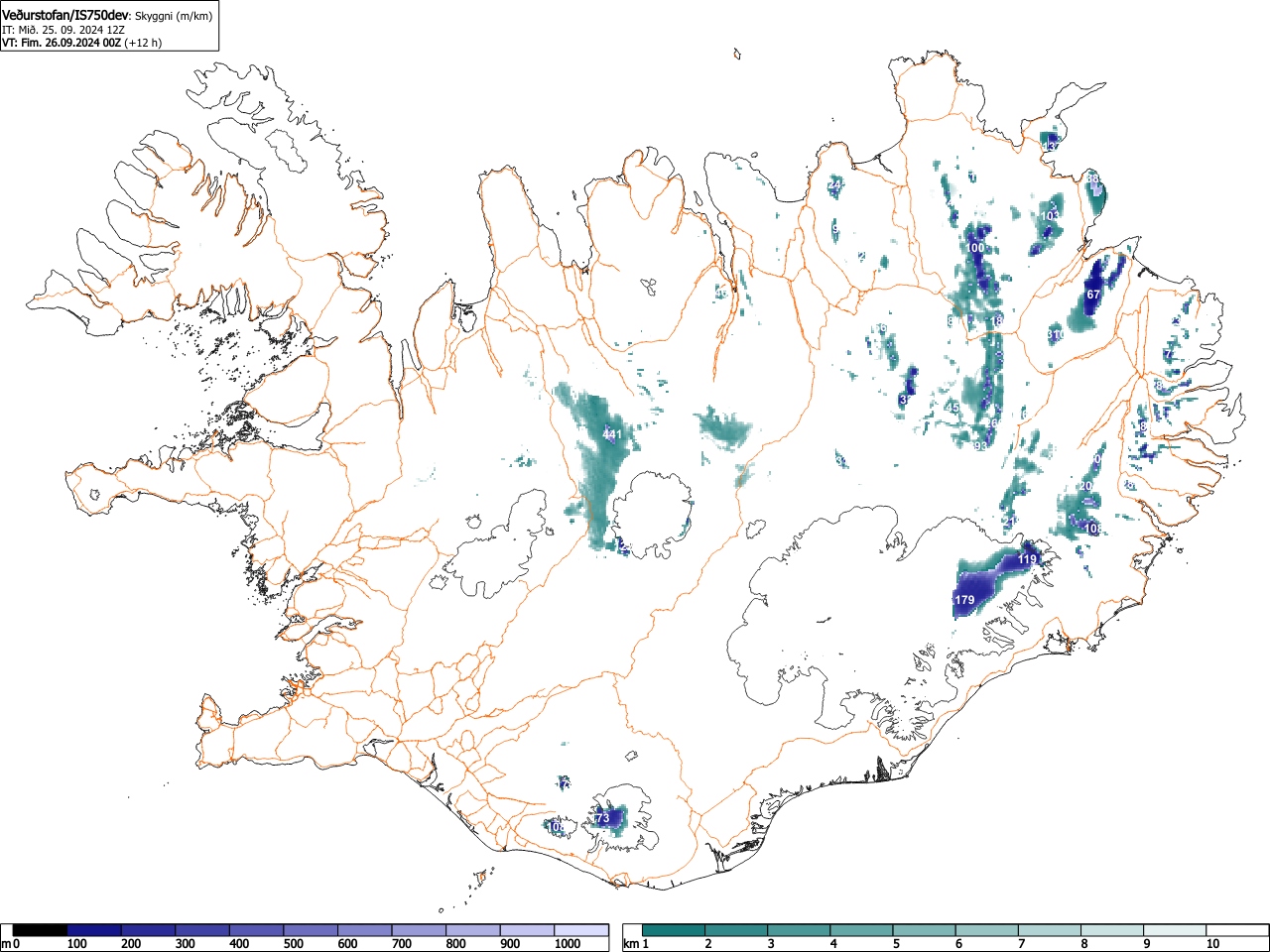Click the 73 visibility value in the south
The height and width of the screenshot is (952, 1270).
[602, 818]
